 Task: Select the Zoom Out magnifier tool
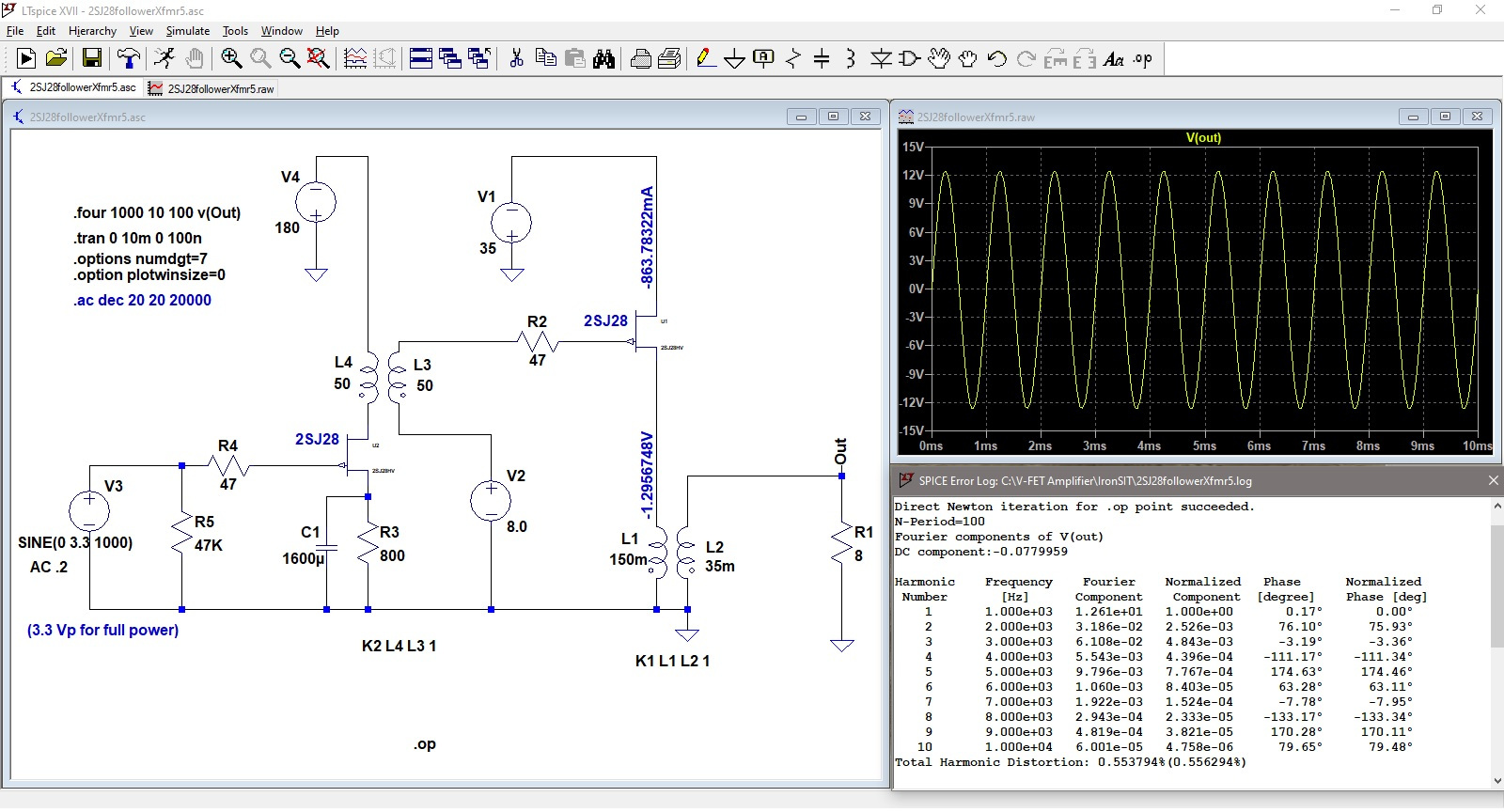[290, 59]
